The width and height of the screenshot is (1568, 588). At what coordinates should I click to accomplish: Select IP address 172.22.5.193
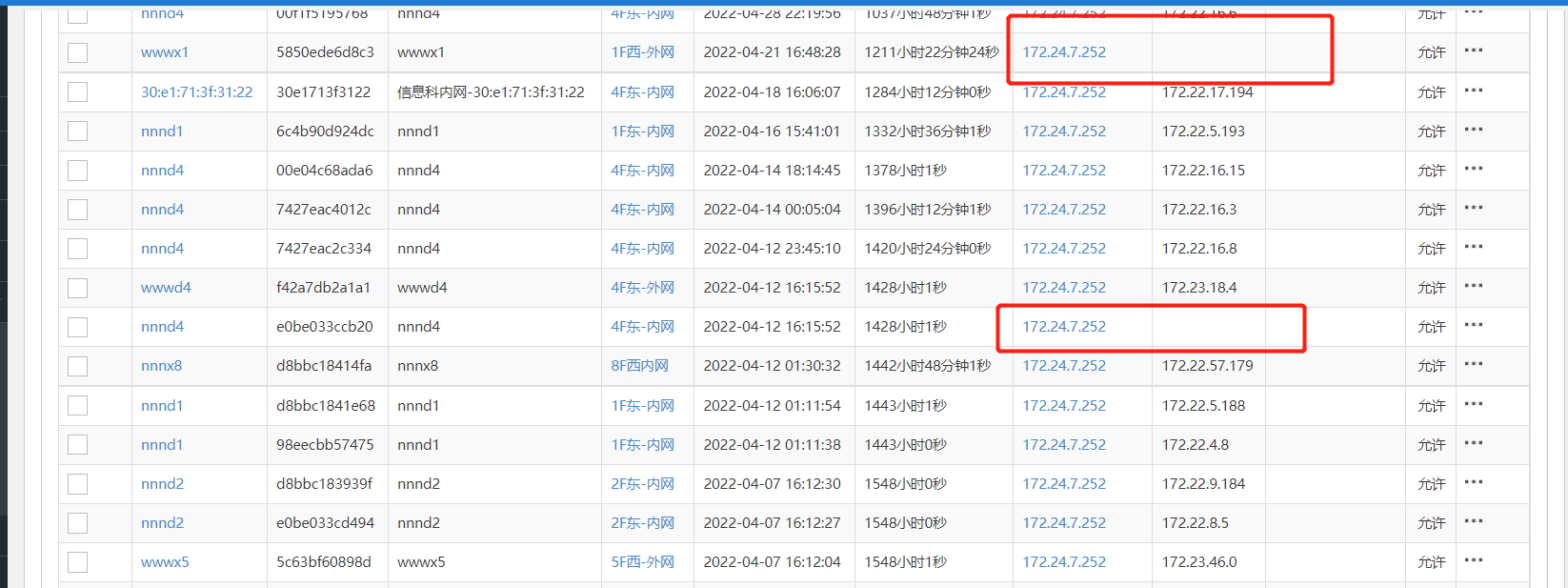[x=1203, y=132]
